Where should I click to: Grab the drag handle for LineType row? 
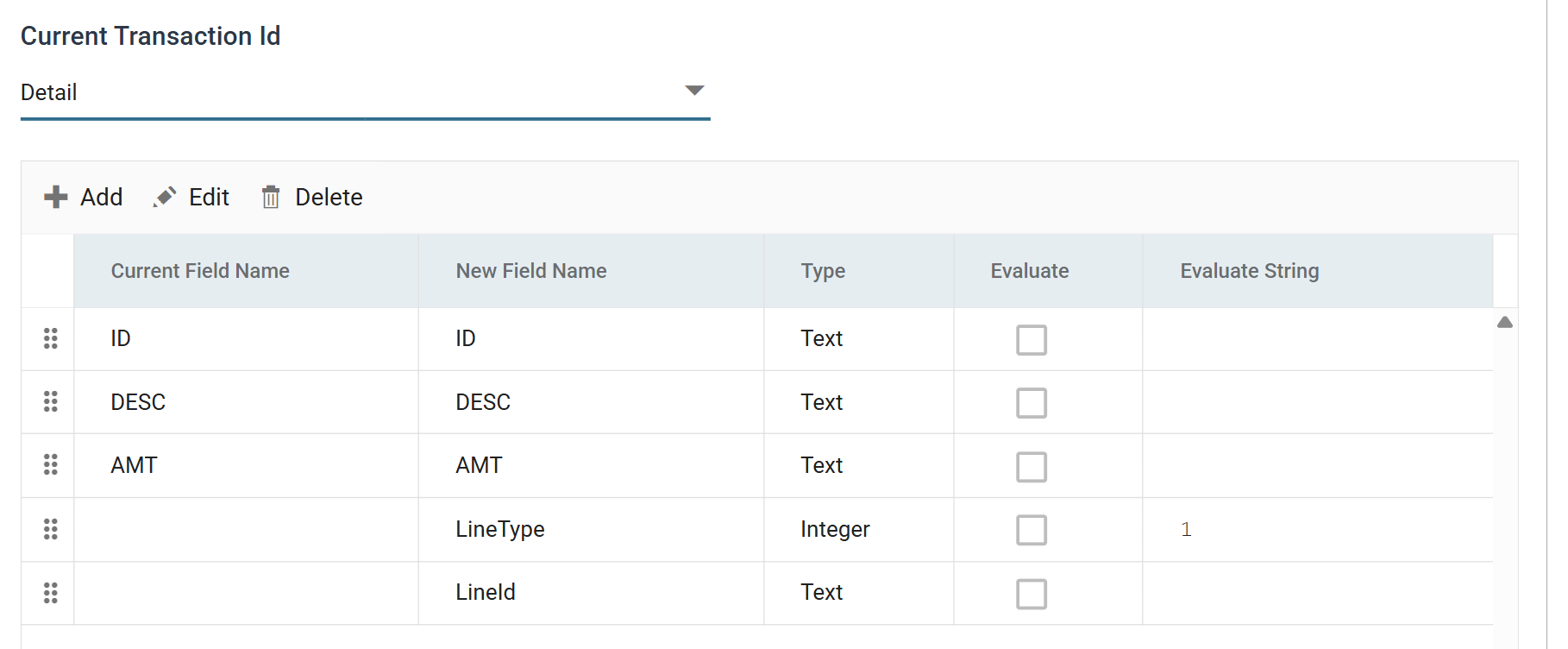(51, 529)
